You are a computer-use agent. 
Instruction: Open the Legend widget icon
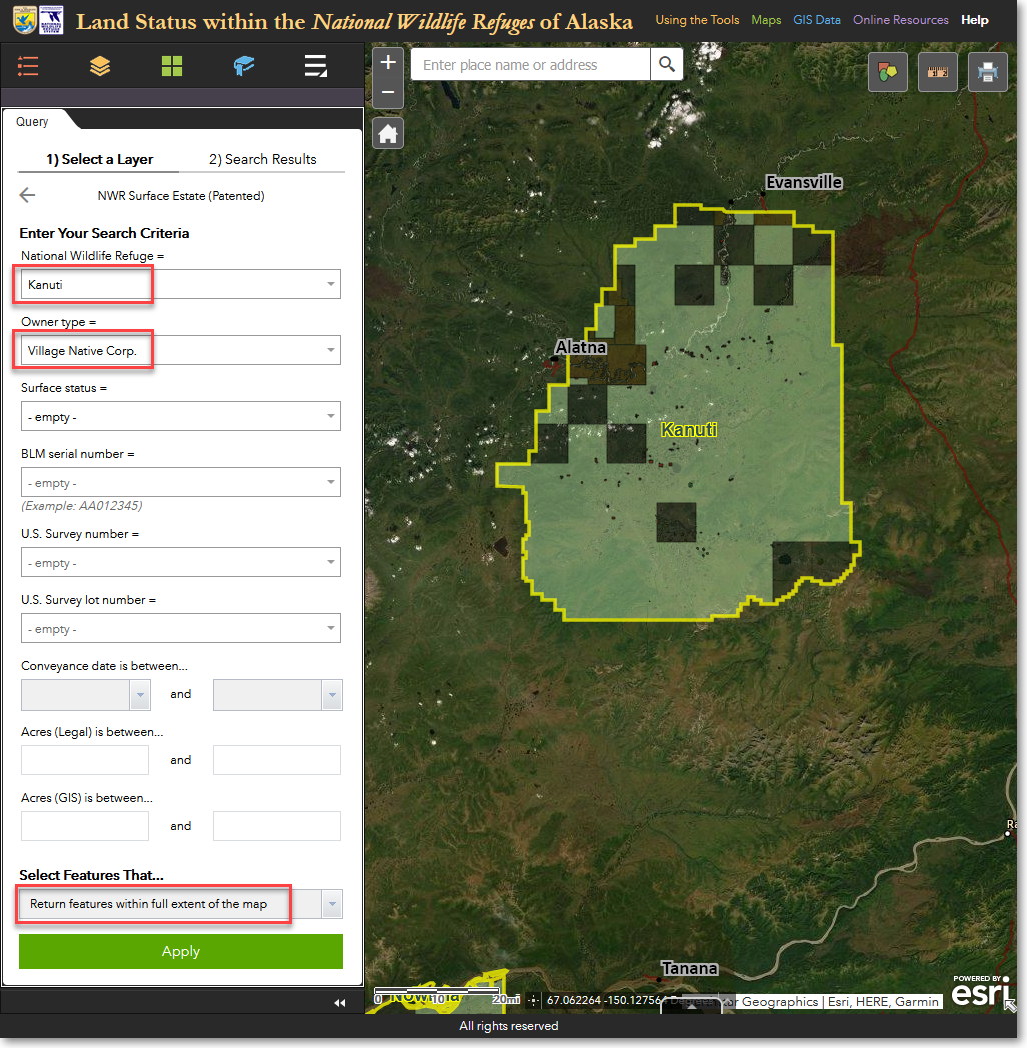(28, 66)
